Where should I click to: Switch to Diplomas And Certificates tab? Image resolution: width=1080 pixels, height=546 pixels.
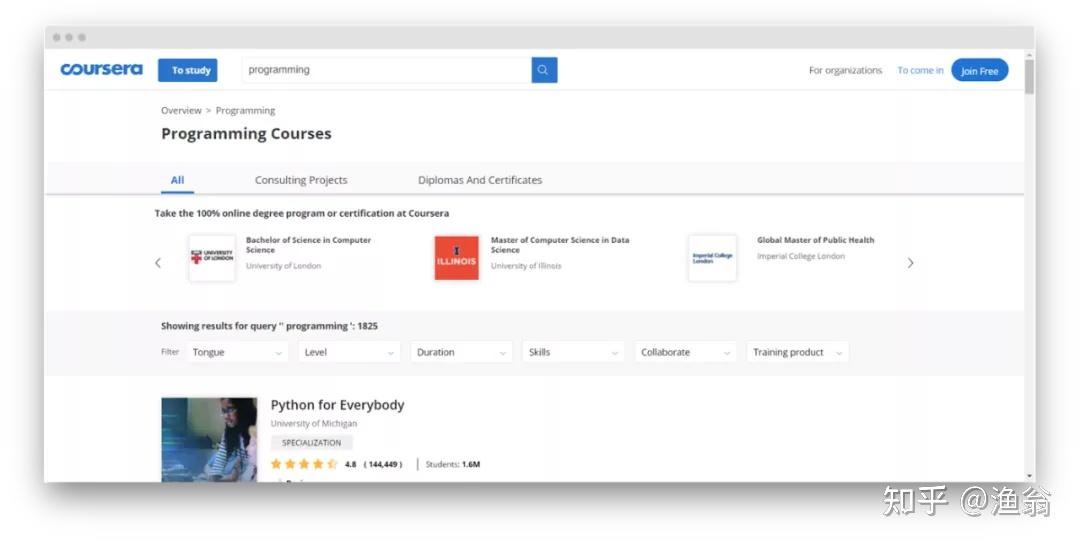tap(480, 180)
